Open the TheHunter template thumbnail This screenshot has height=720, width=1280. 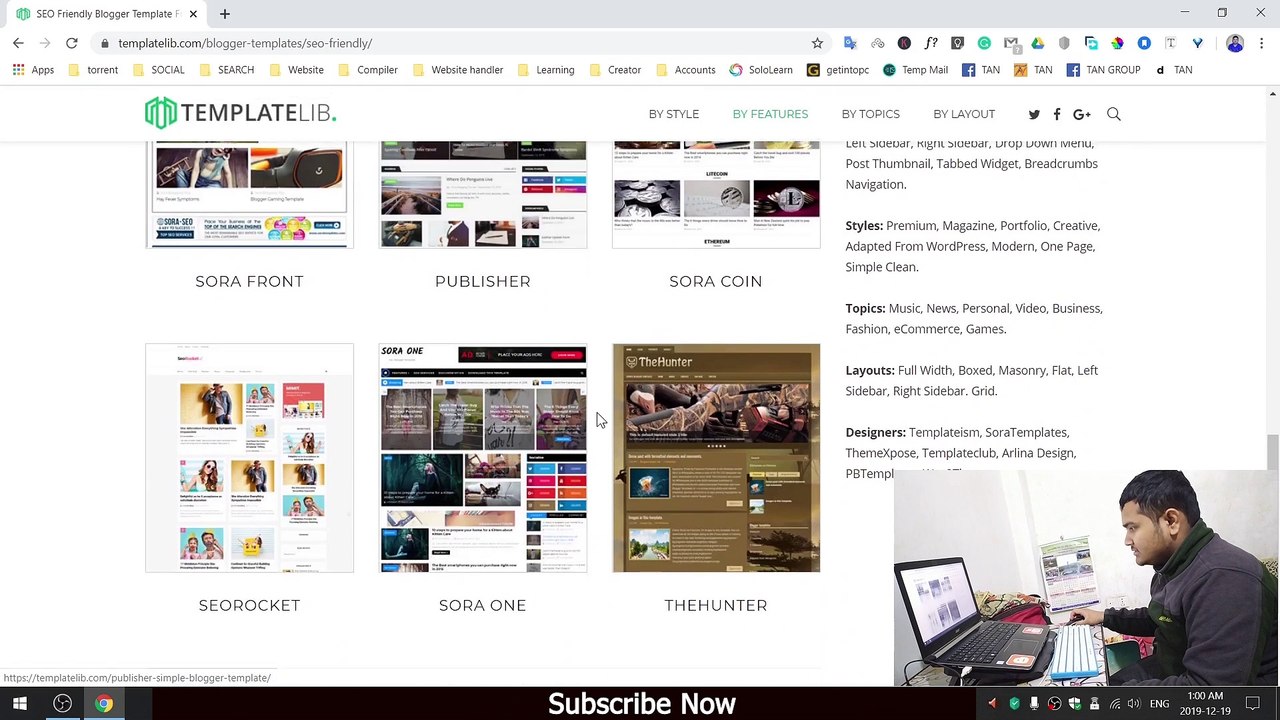pos(716,458)
